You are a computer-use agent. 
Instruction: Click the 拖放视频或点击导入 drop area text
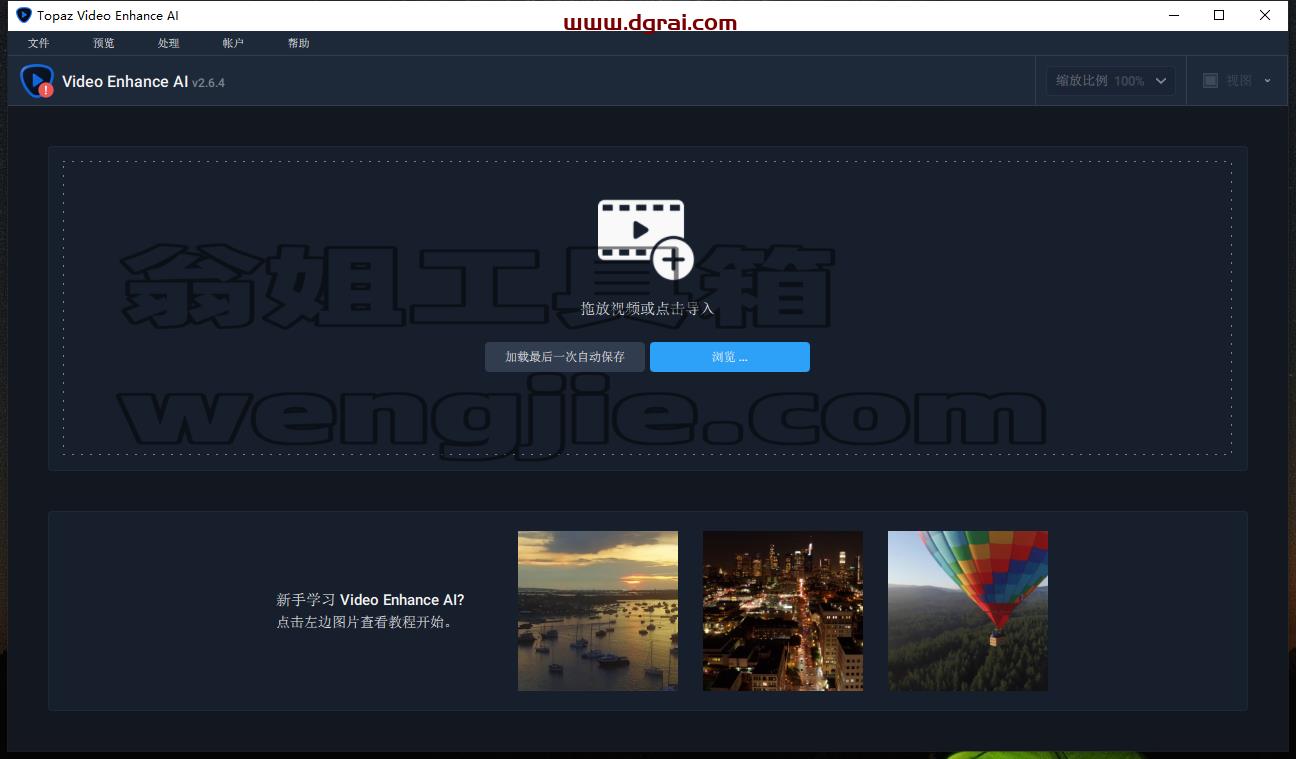coord(648,308)
